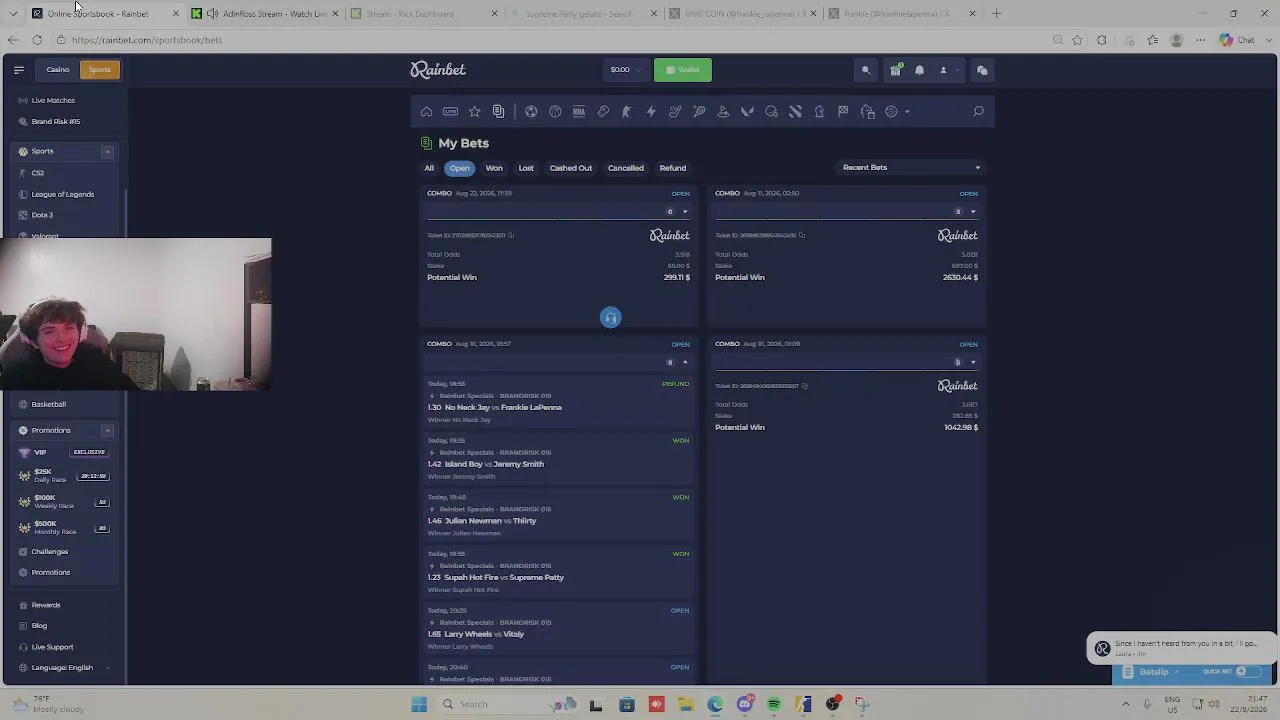Select the basketball sport icon
This screenshot has height=720, width=1280.
pyautogui.click(x=555, y=112)
